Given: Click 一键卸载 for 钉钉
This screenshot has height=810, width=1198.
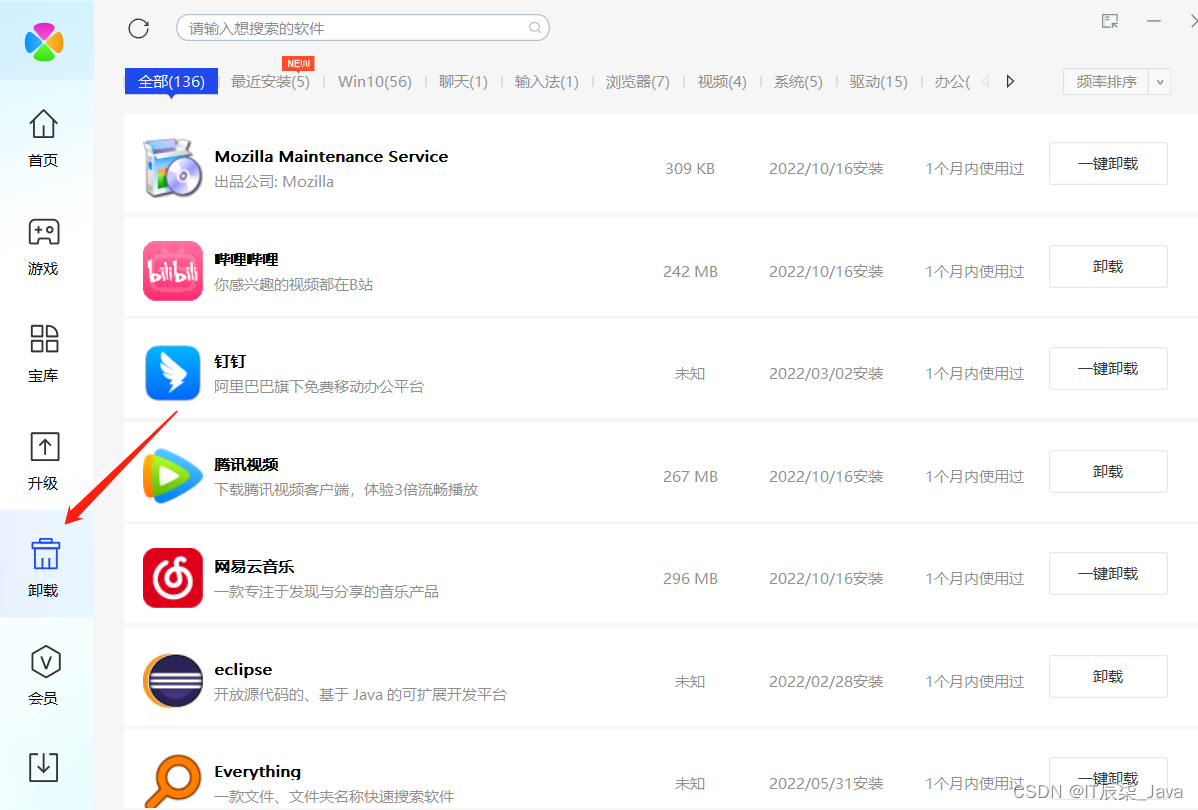Looking at the screenshot, I should click(1108, 368).
